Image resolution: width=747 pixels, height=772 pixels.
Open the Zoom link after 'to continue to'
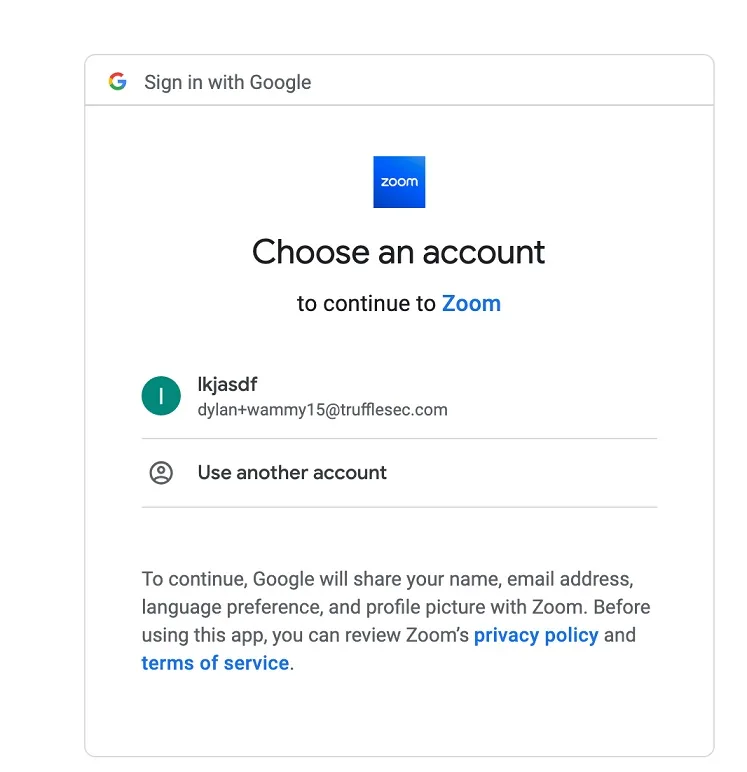click(471, 304)
